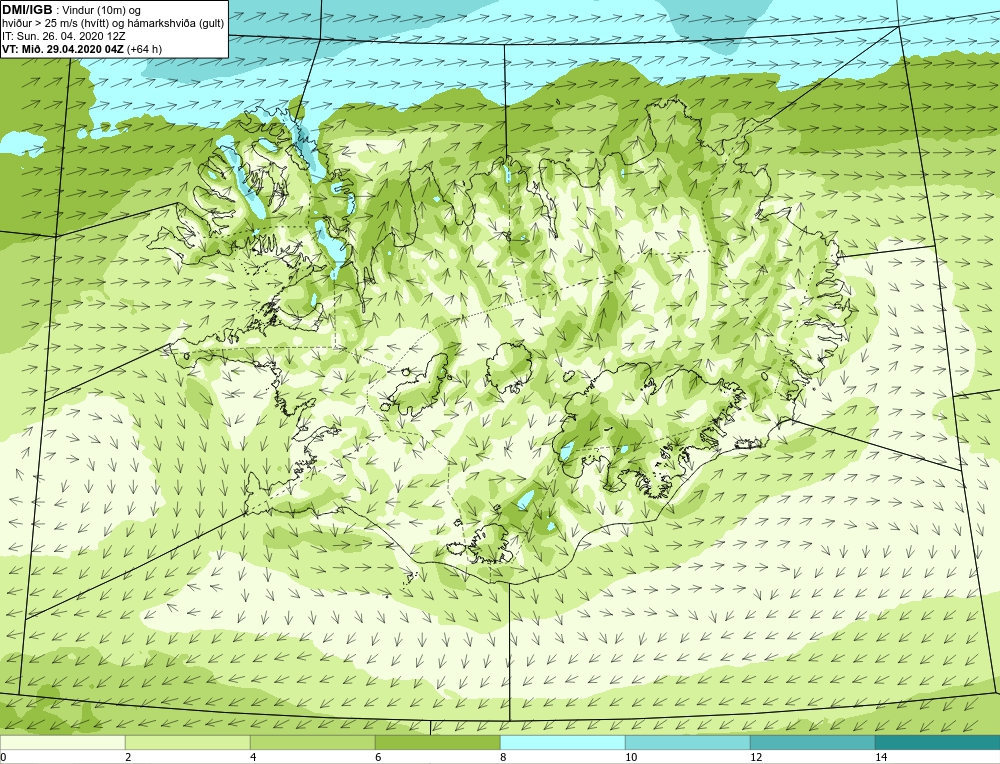Click the legend value label 0

3,757
